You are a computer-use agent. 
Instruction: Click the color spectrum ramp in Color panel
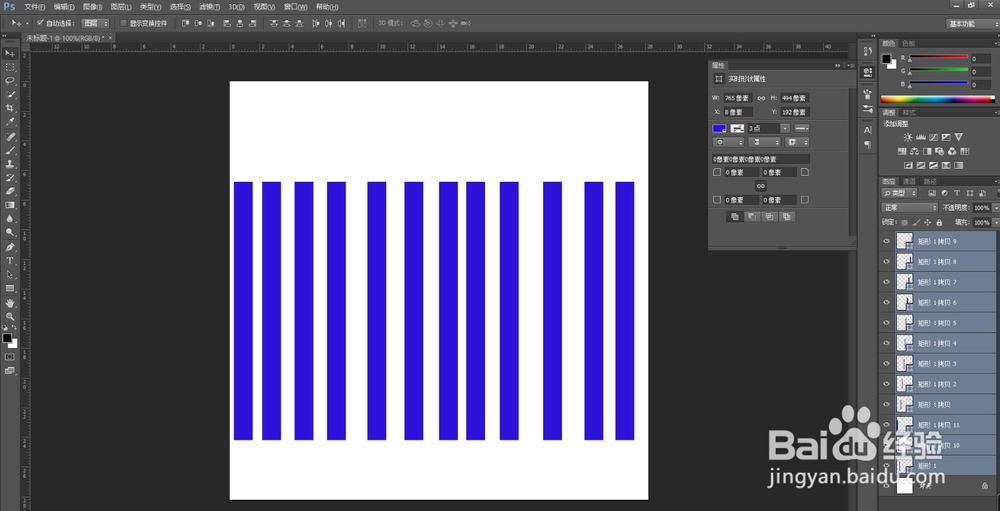(x=938, y=99)
